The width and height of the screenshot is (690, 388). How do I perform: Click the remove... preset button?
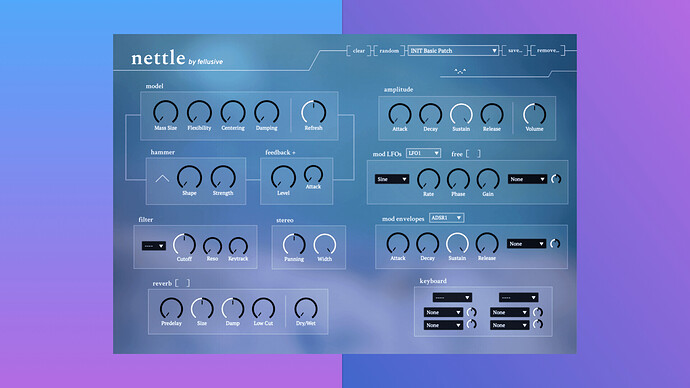click(x=548, y=51)
